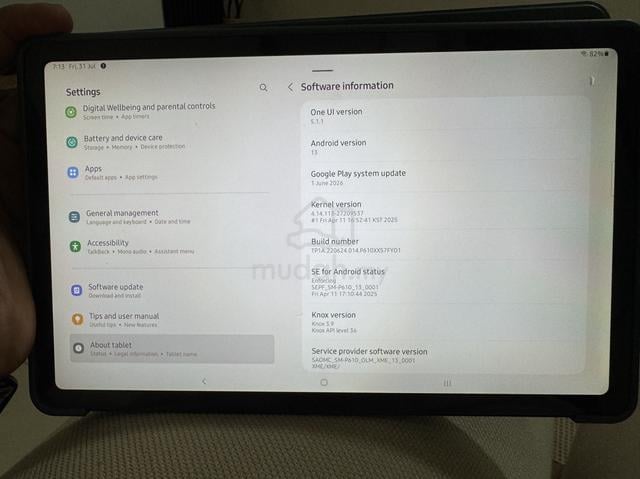The height and width of the screenshot is (479, 640).
Task: Tap the navigation bar Back button
Action: [204, 381]
